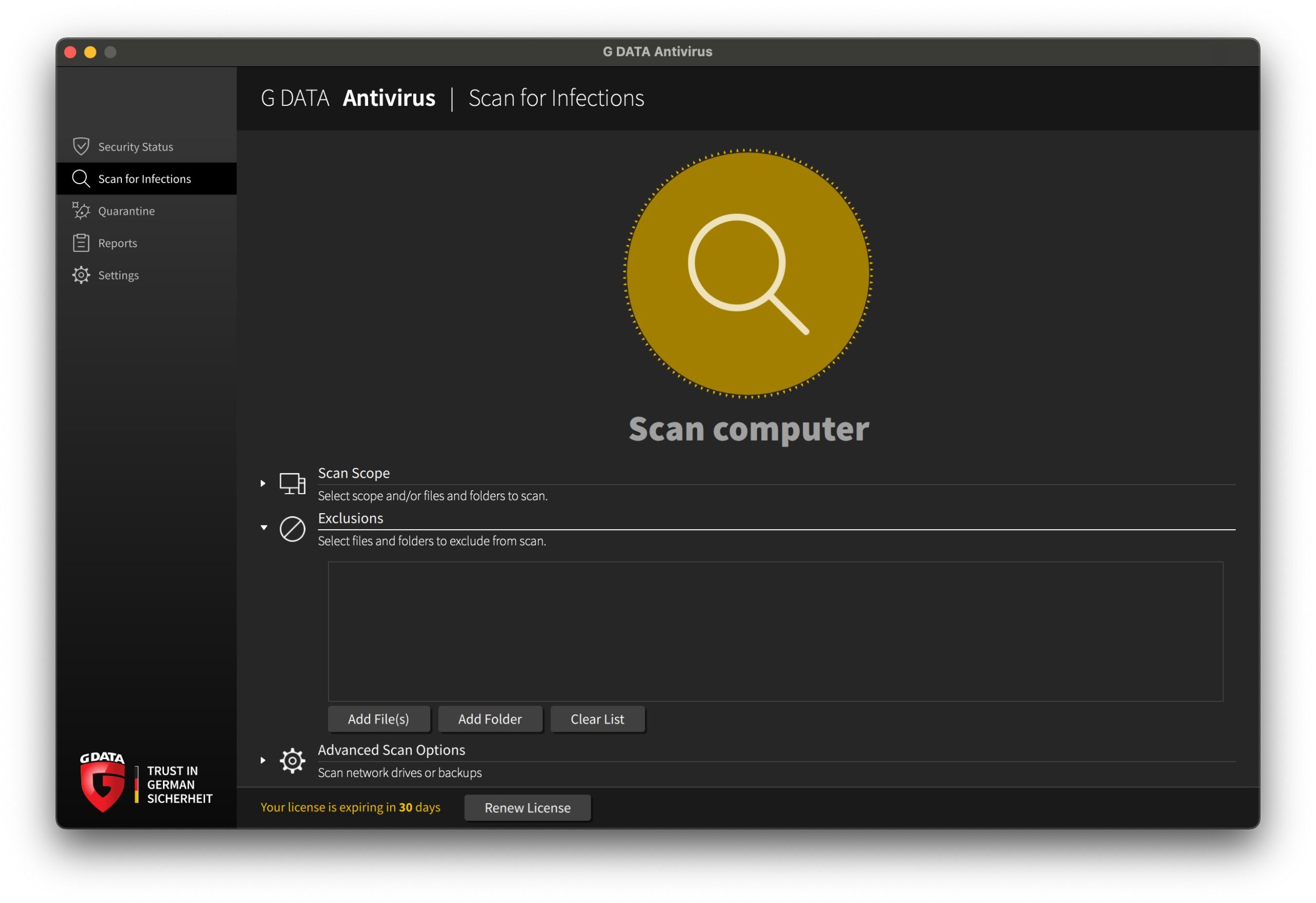This screenshot has width=1316, height=903.
Task: Click "Select scope and/or files and folders to scan."
Action: click(x=433, y=496)
